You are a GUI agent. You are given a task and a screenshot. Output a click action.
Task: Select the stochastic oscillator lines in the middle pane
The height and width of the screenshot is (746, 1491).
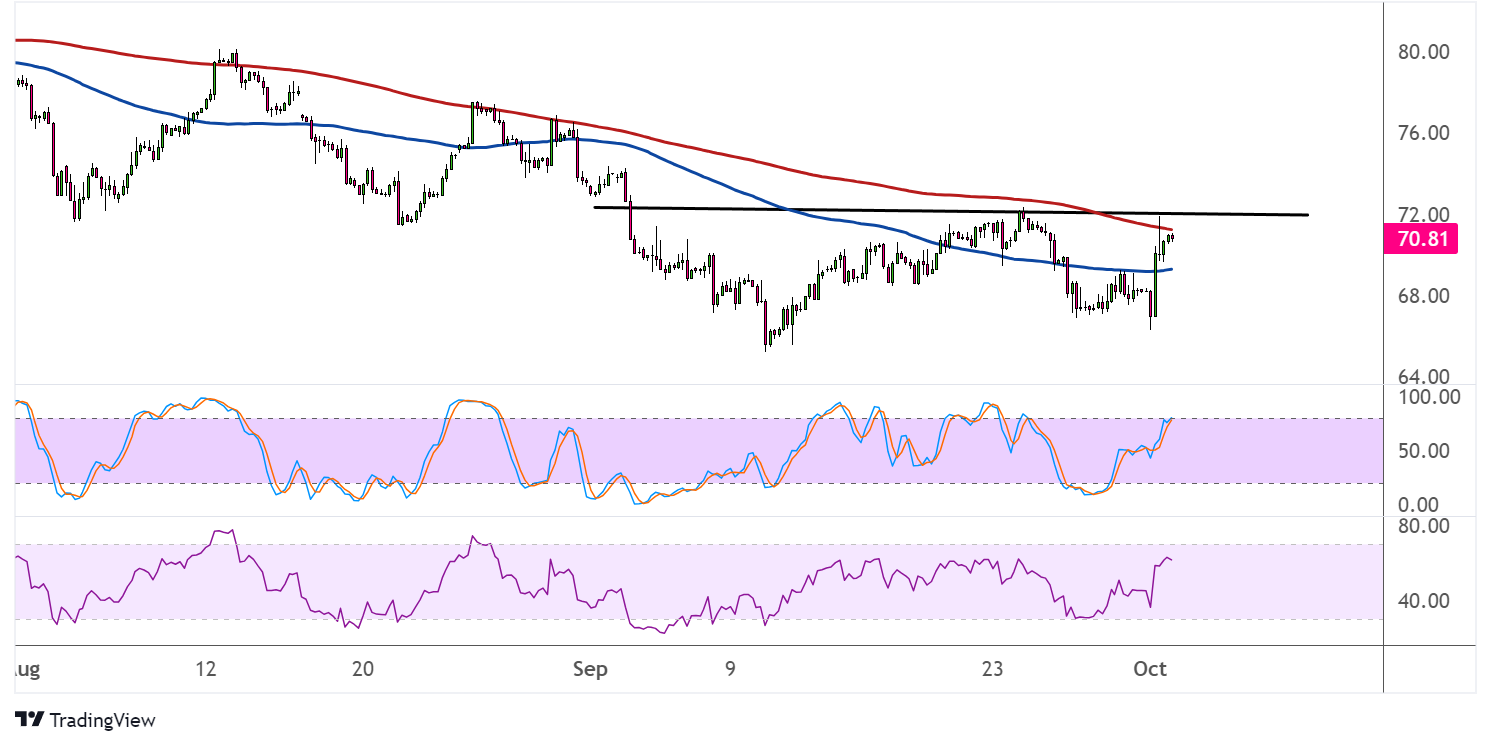(594, 450)
